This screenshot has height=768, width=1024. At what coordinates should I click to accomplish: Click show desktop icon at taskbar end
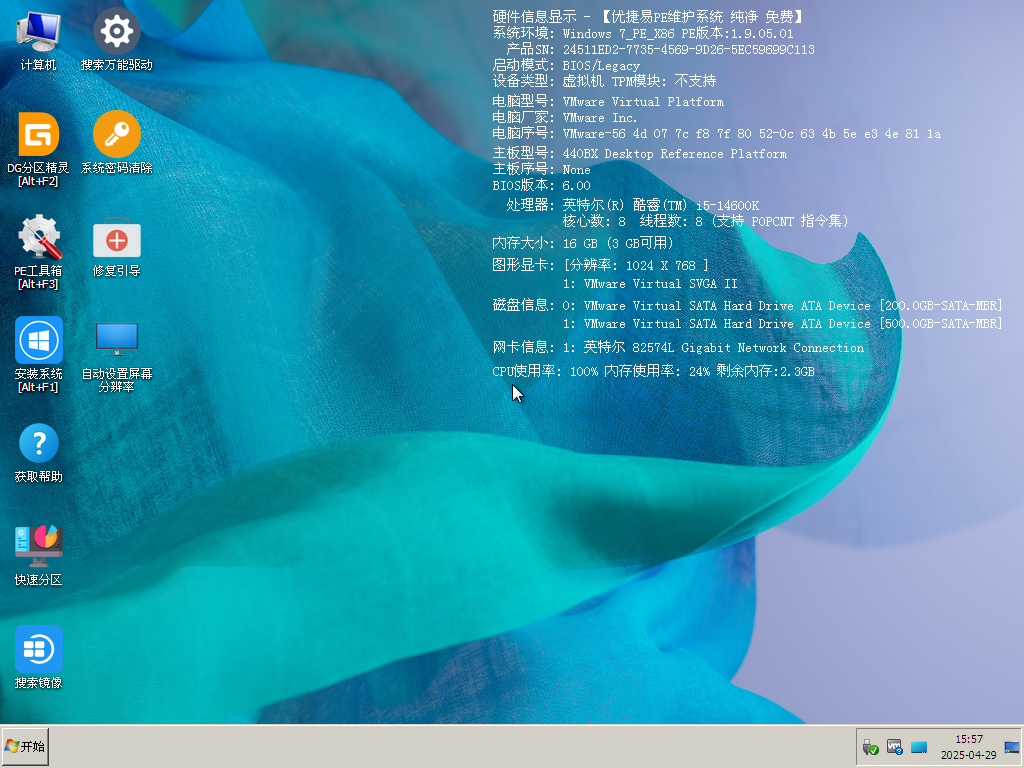1011,747
